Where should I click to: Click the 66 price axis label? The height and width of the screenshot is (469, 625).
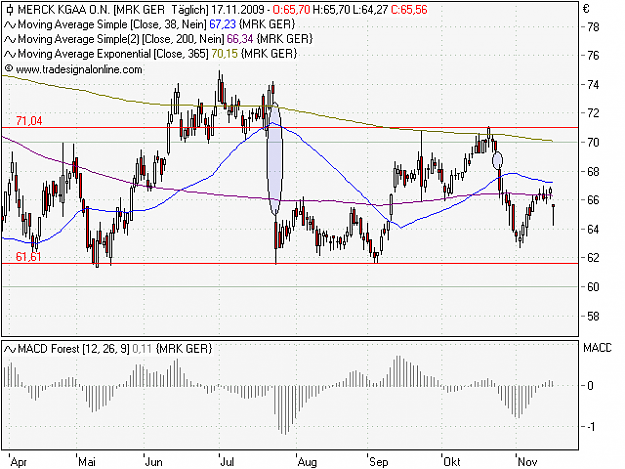coord(593,200)
